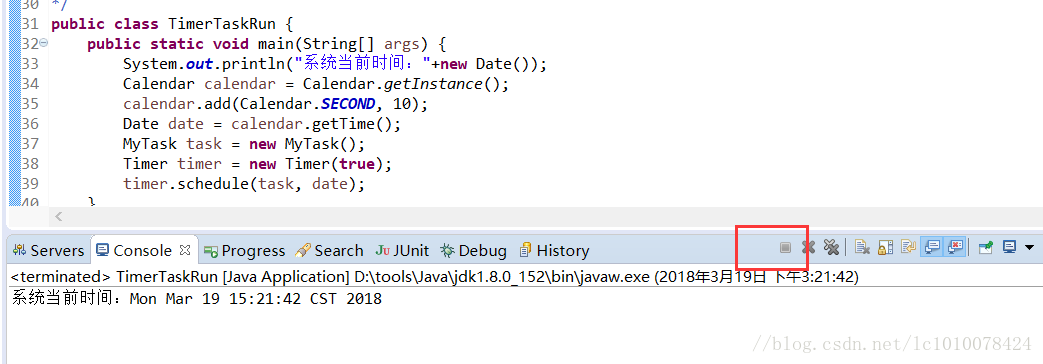
Task: Click the editor horizontal scrollbar left arrow
Action: point(59,216)
